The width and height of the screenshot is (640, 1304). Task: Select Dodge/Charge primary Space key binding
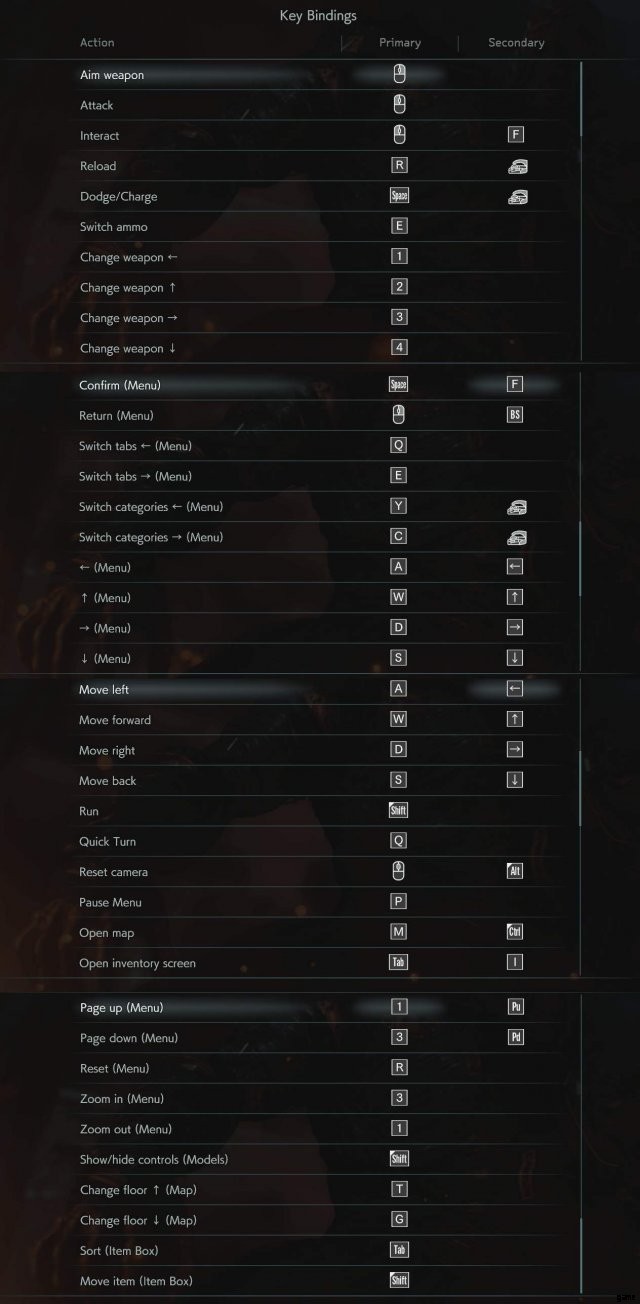click(399, 196)
